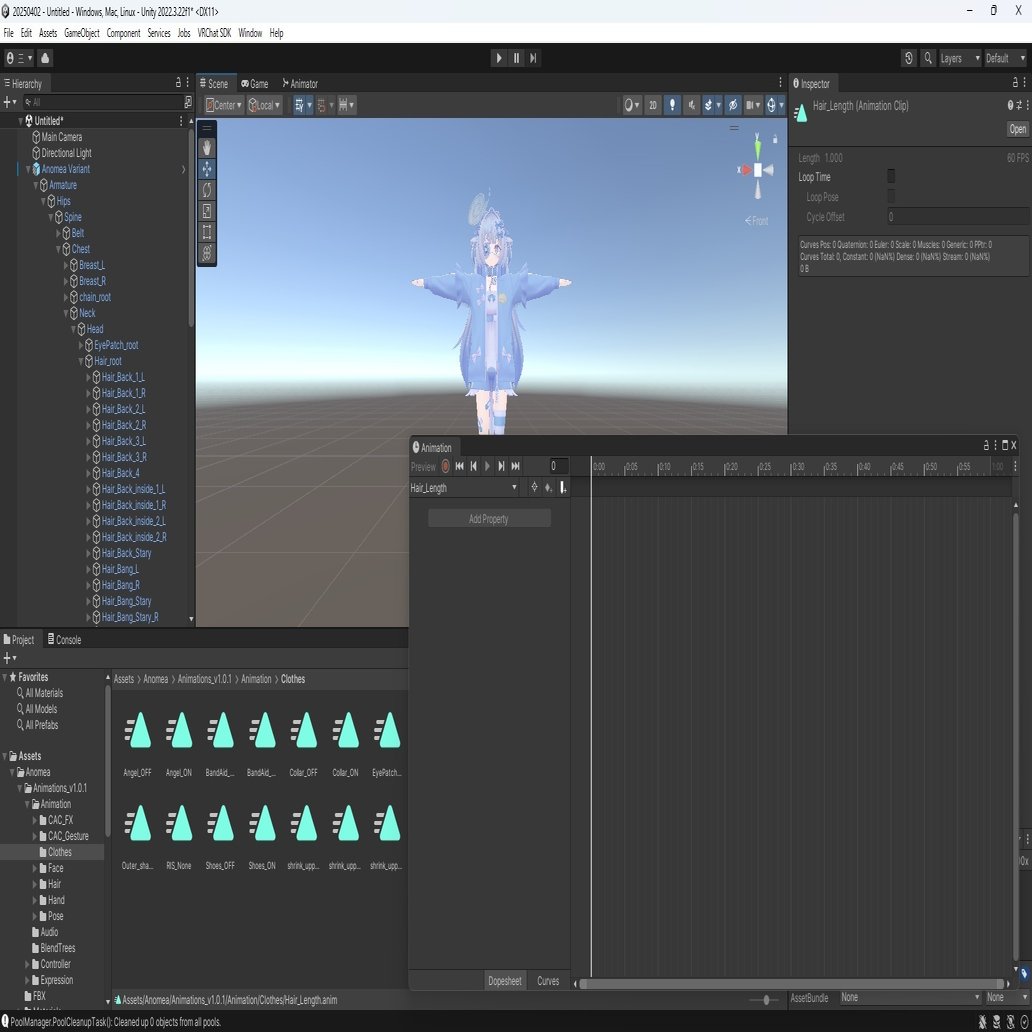1032x1032 pixels.
Task: Click the frame number input field
Action: coord(558,466)
